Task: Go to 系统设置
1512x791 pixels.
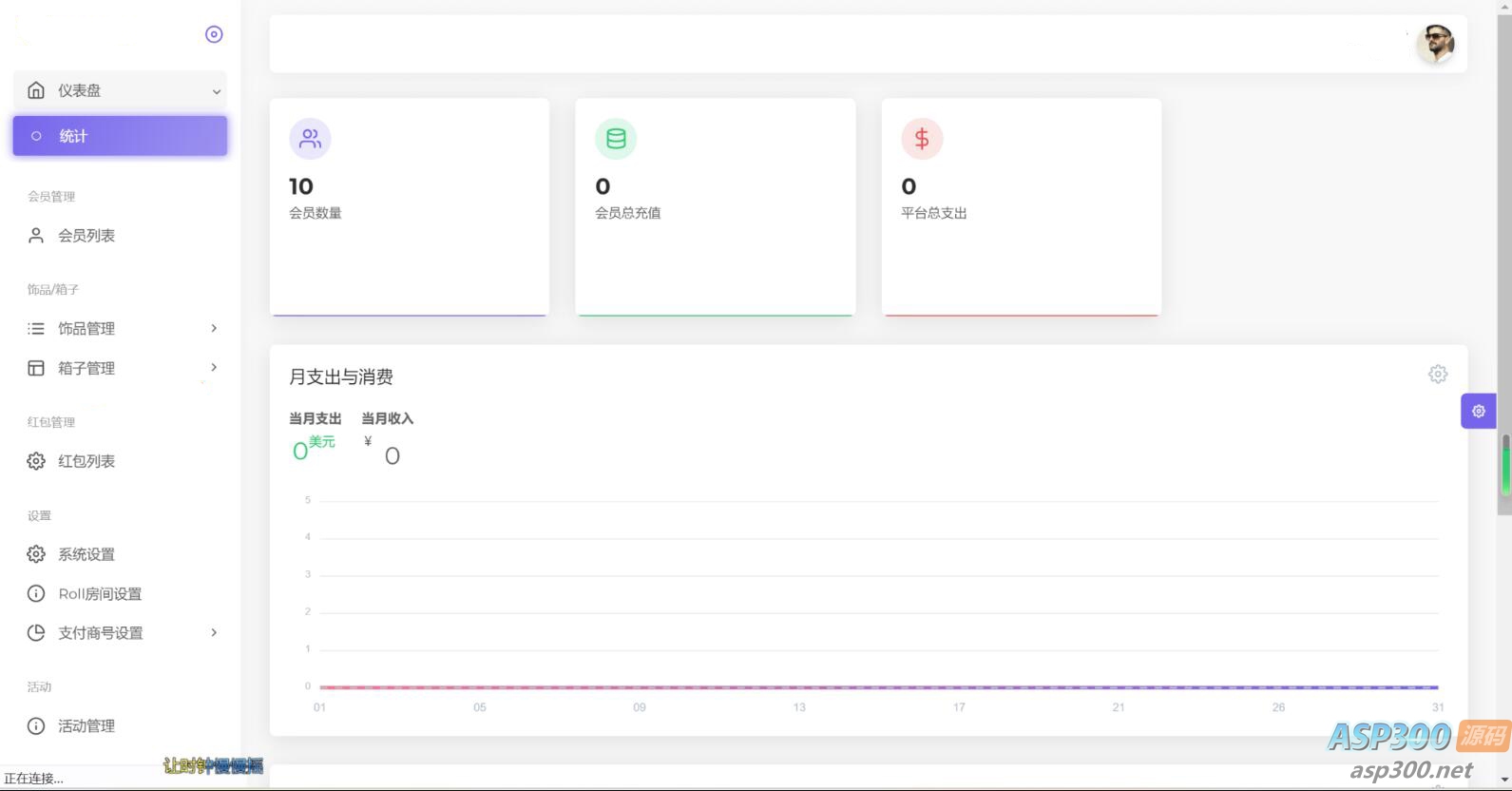Action: point(86,554)
